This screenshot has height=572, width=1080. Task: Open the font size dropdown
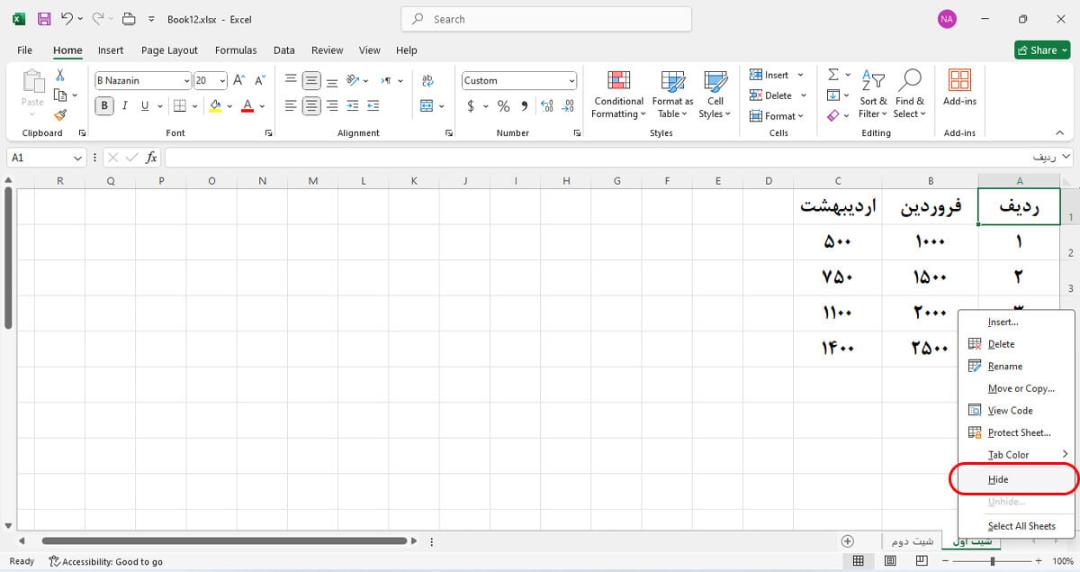click(222, 81)
